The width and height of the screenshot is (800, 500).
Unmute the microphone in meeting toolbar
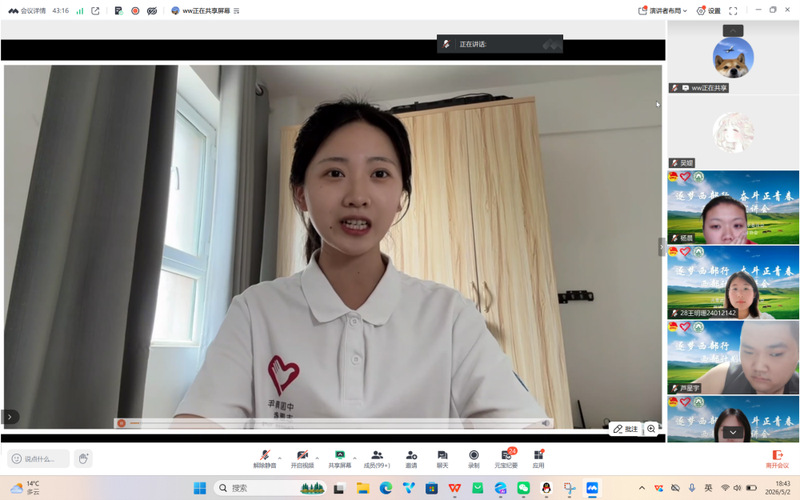265,458
